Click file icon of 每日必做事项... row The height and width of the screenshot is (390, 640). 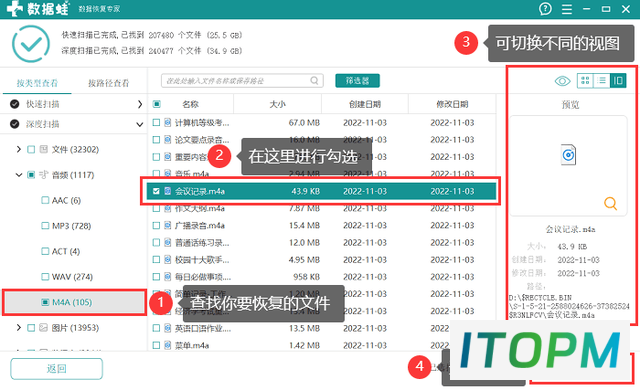click(167, 277)
